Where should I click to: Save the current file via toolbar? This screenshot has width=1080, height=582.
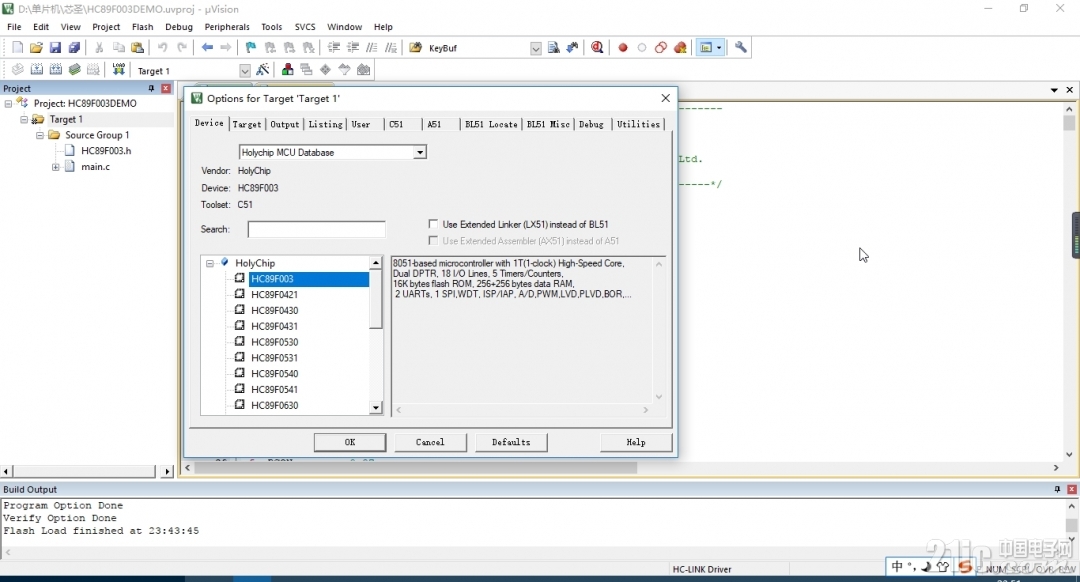point(55,48)
